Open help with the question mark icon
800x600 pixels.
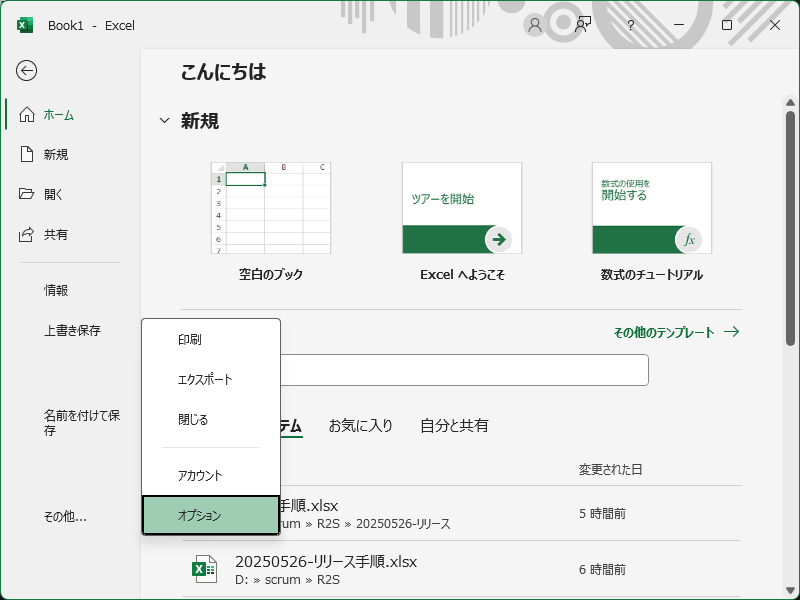[x=631, y=25]
